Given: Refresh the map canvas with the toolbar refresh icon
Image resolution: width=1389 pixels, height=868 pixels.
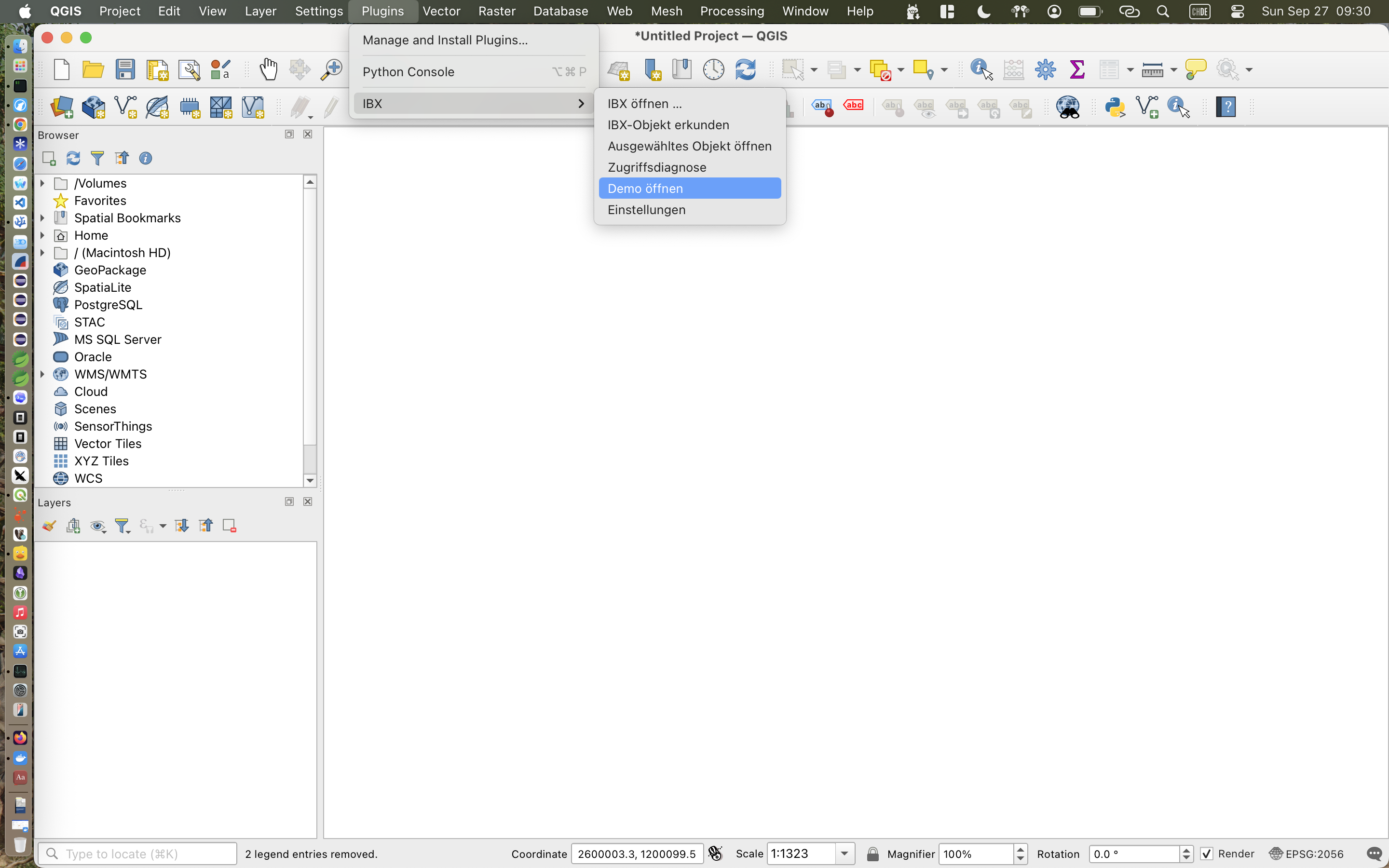Looking at the screenshot, I should (x=745, y=70).
